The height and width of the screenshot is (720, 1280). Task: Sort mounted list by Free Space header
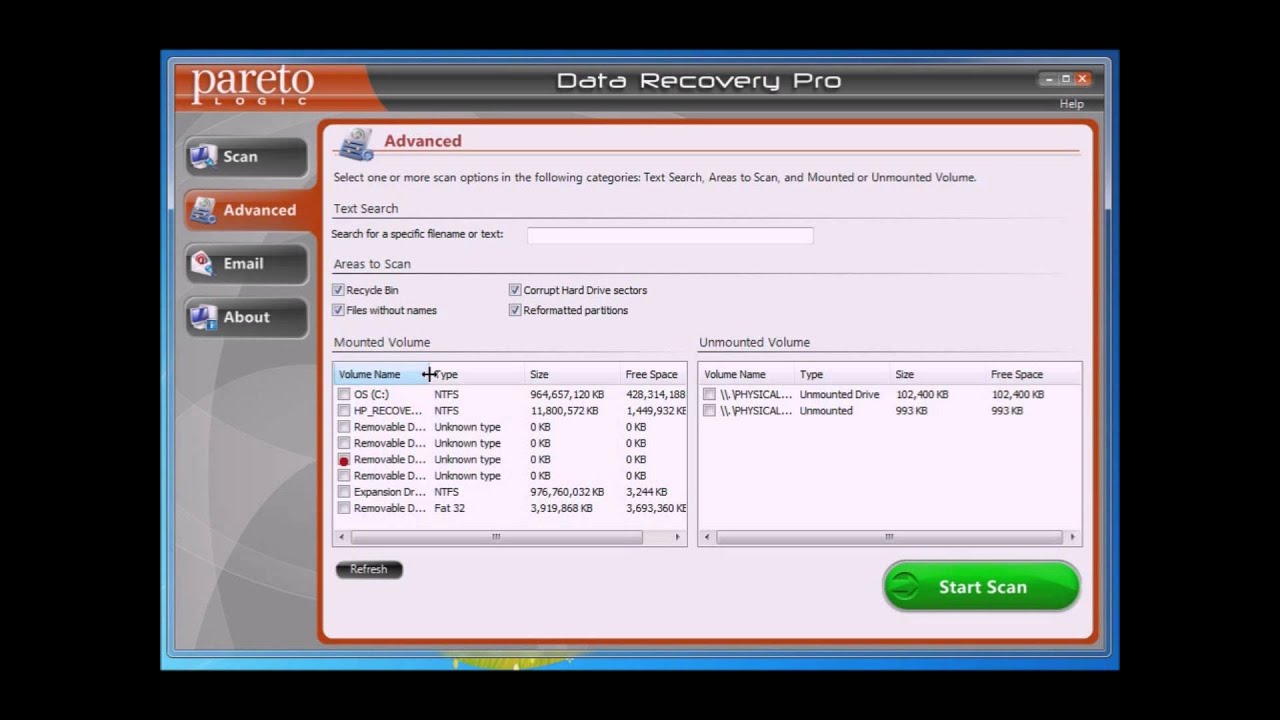[653, 374]
